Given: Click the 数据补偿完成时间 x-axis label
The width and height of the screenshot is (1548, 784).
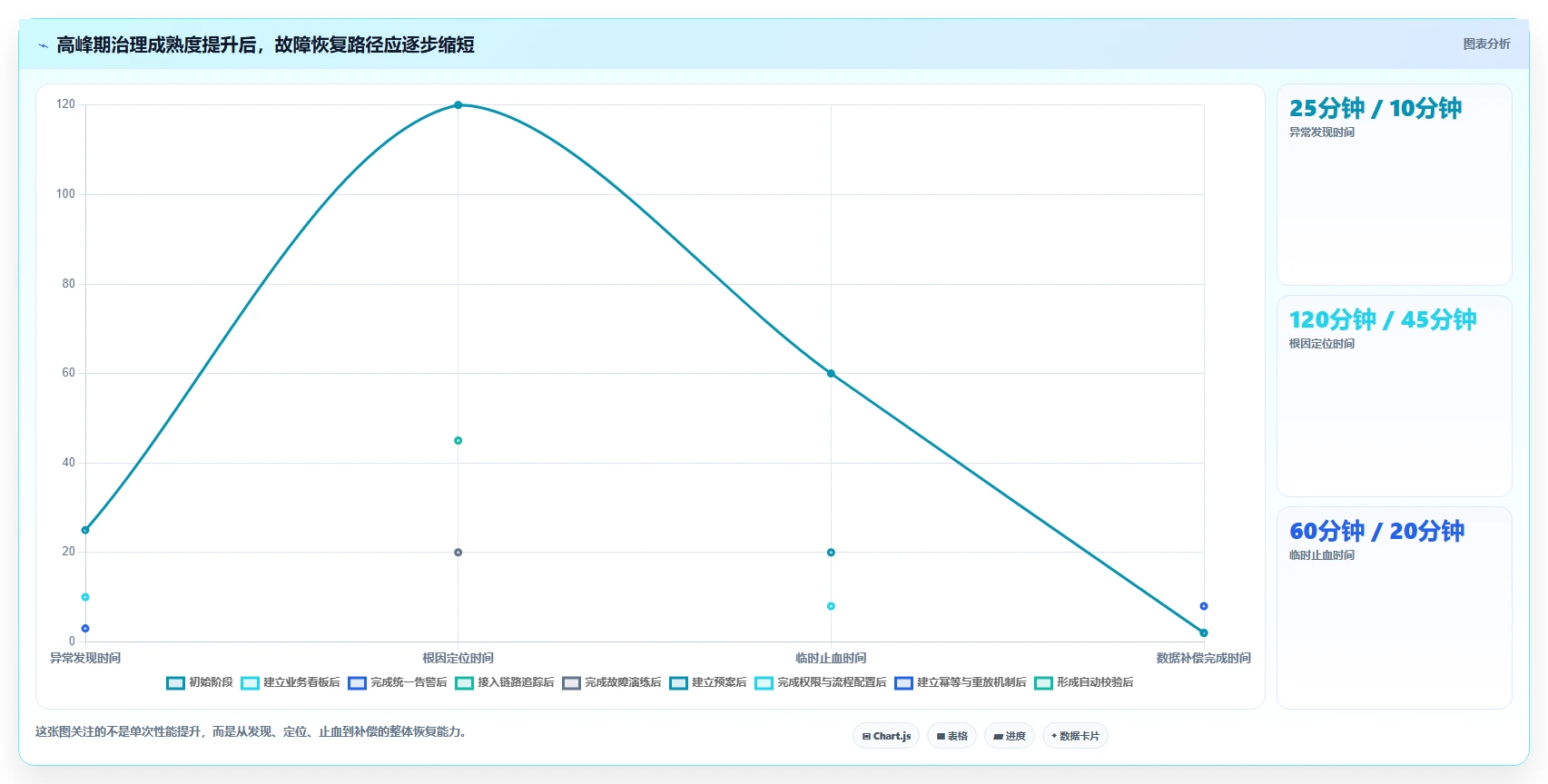Looking at the screenshot, I should [1204, 659].
